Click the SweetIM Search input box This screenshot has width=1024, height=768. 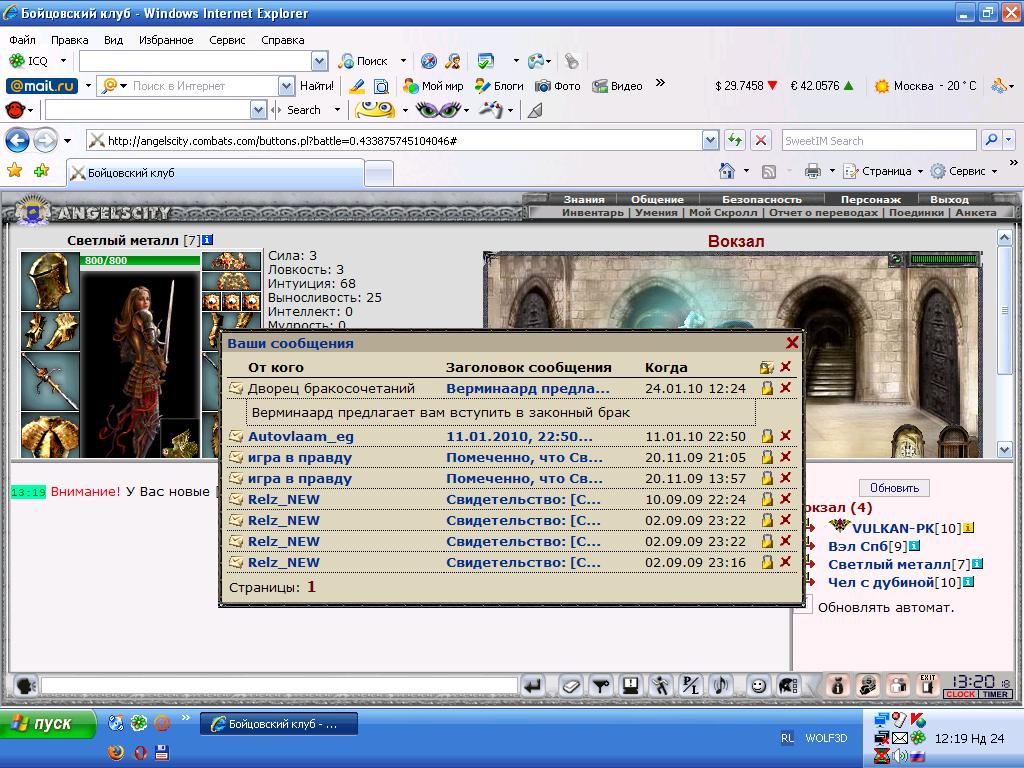click(879, 140)
